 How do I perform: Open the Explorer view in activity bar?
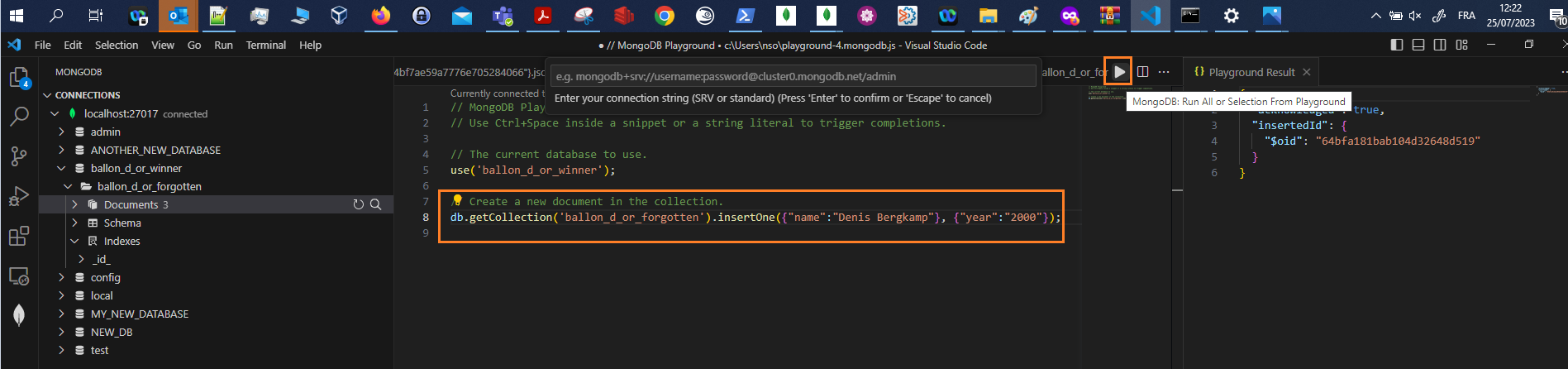pos(19,78)
